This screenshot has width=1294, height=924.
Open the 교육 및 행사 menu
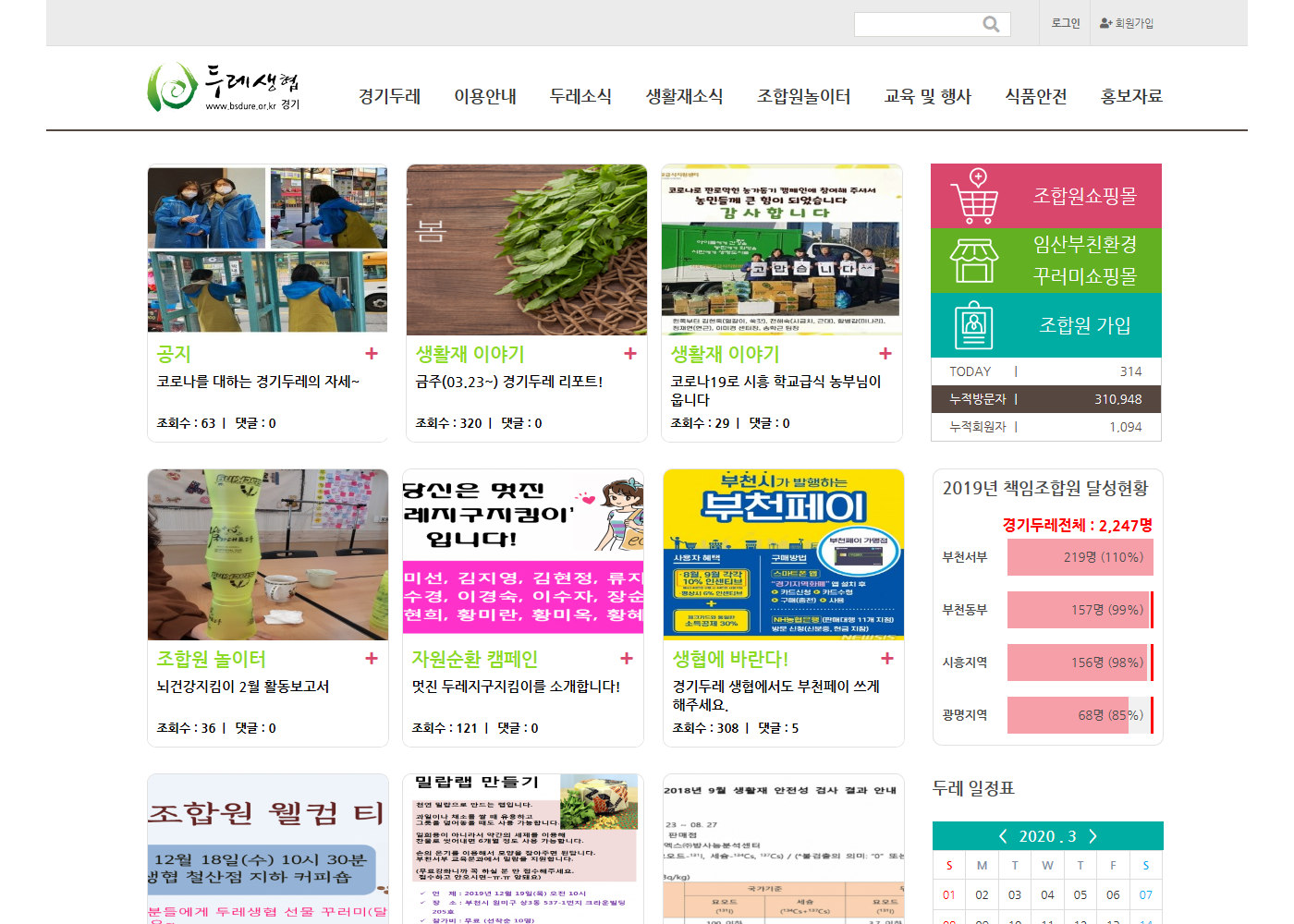click(927, 96)
